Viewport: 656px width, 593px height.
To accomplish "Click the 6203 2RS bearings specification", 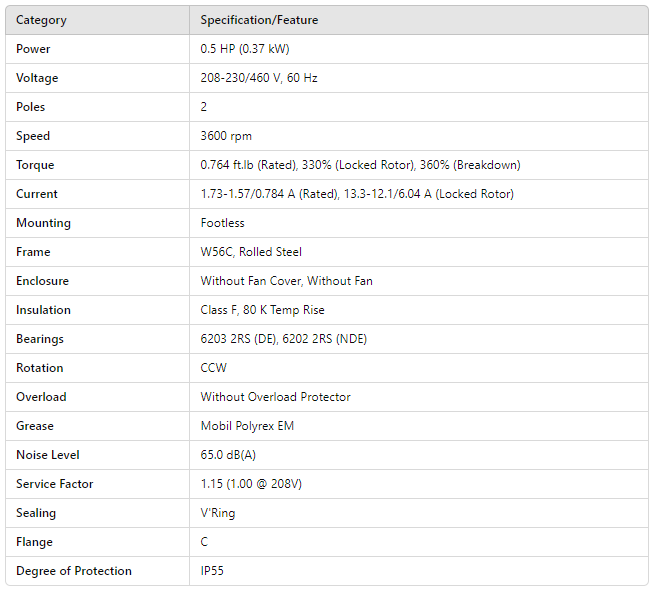I will (283, 339).
